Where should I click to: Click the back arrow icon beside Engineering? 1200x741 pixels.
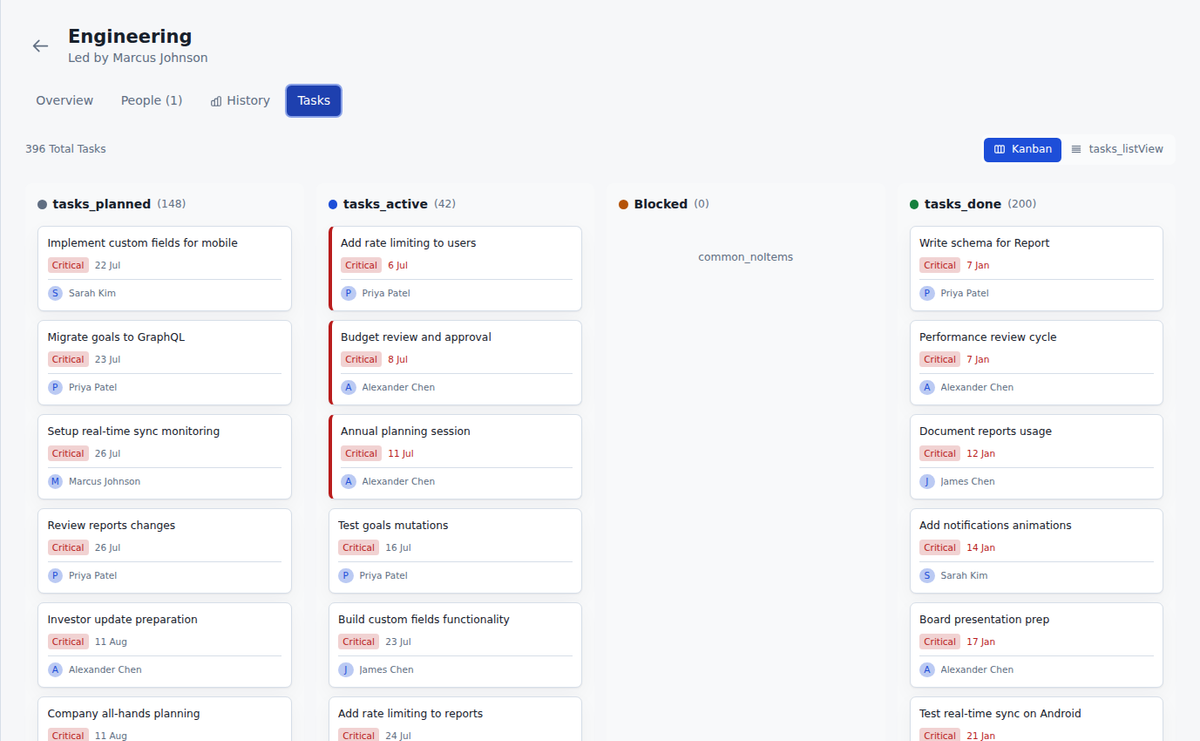pyautogui.click(x=40, y=46)
